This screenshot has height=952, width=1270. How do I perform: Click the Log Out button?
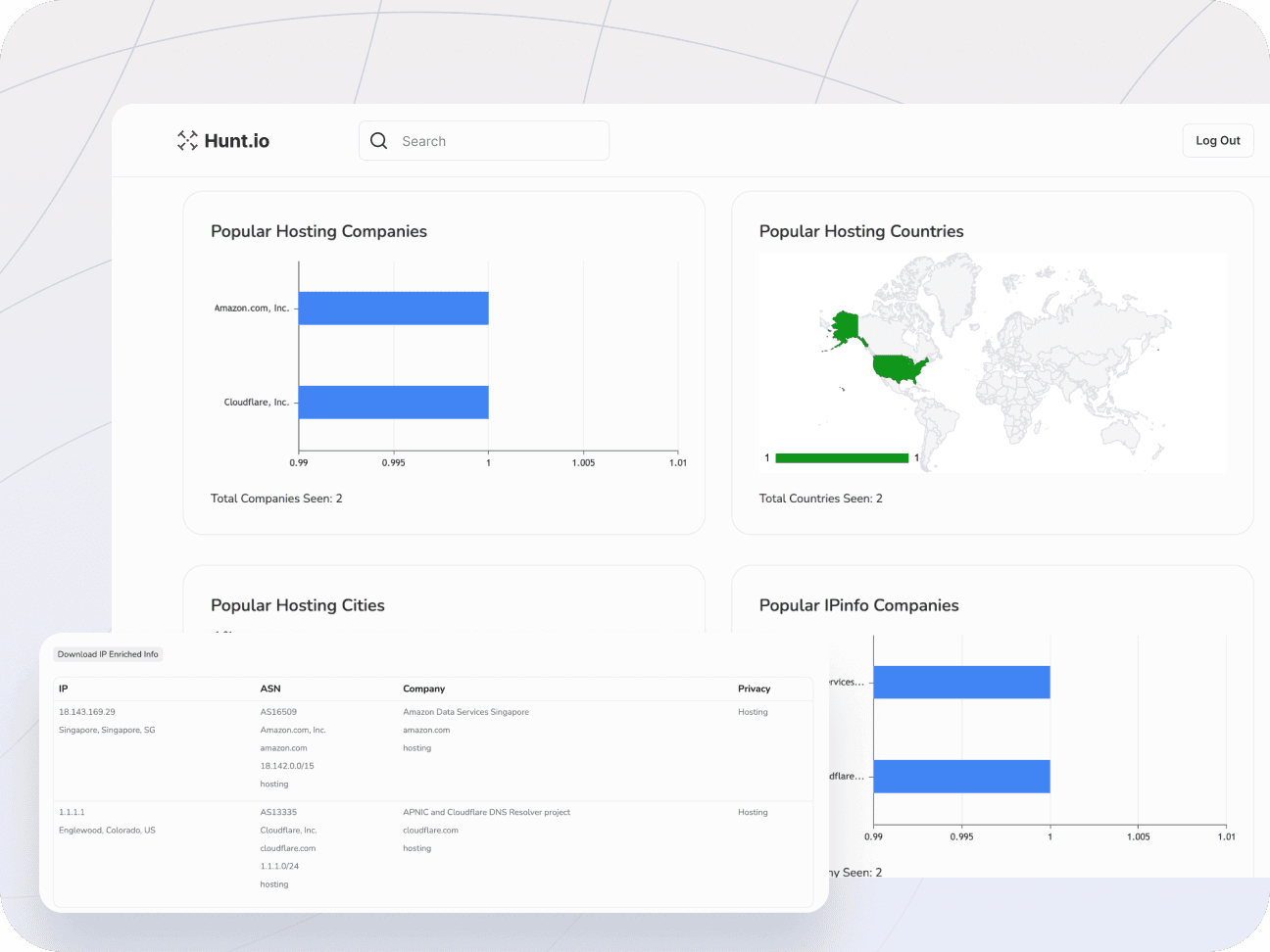[x=1218, y=140]
